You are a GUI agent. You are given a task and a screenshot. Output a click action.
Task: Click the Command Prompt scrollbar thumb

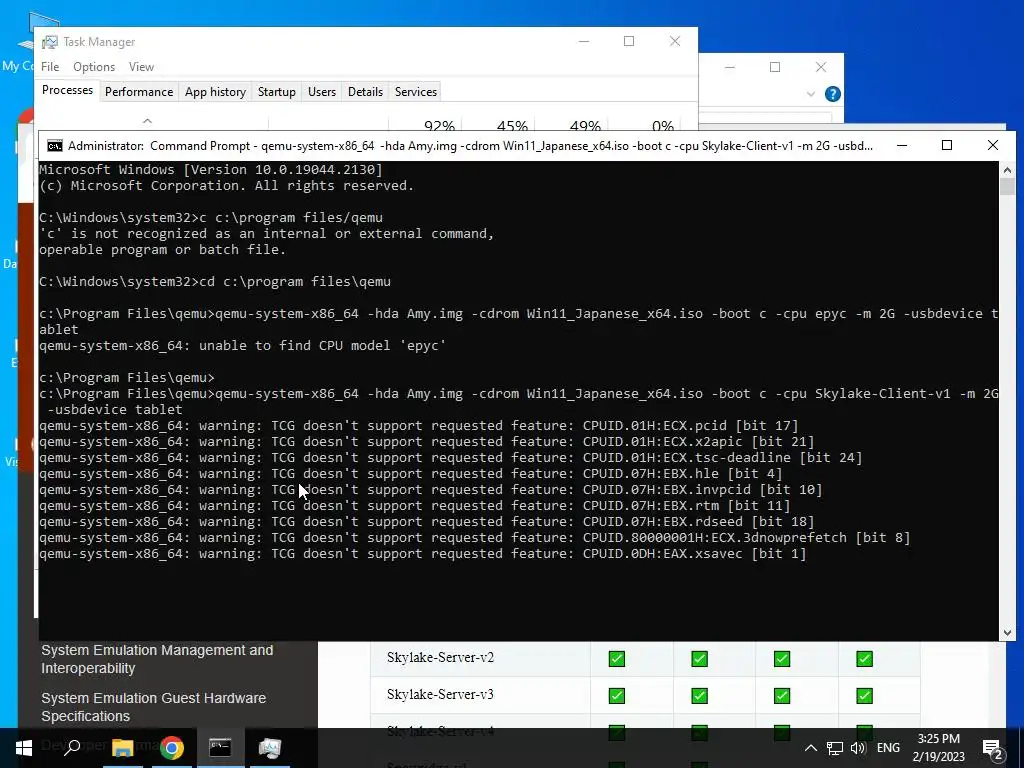pyautogui.click(x=1007, y=187)
